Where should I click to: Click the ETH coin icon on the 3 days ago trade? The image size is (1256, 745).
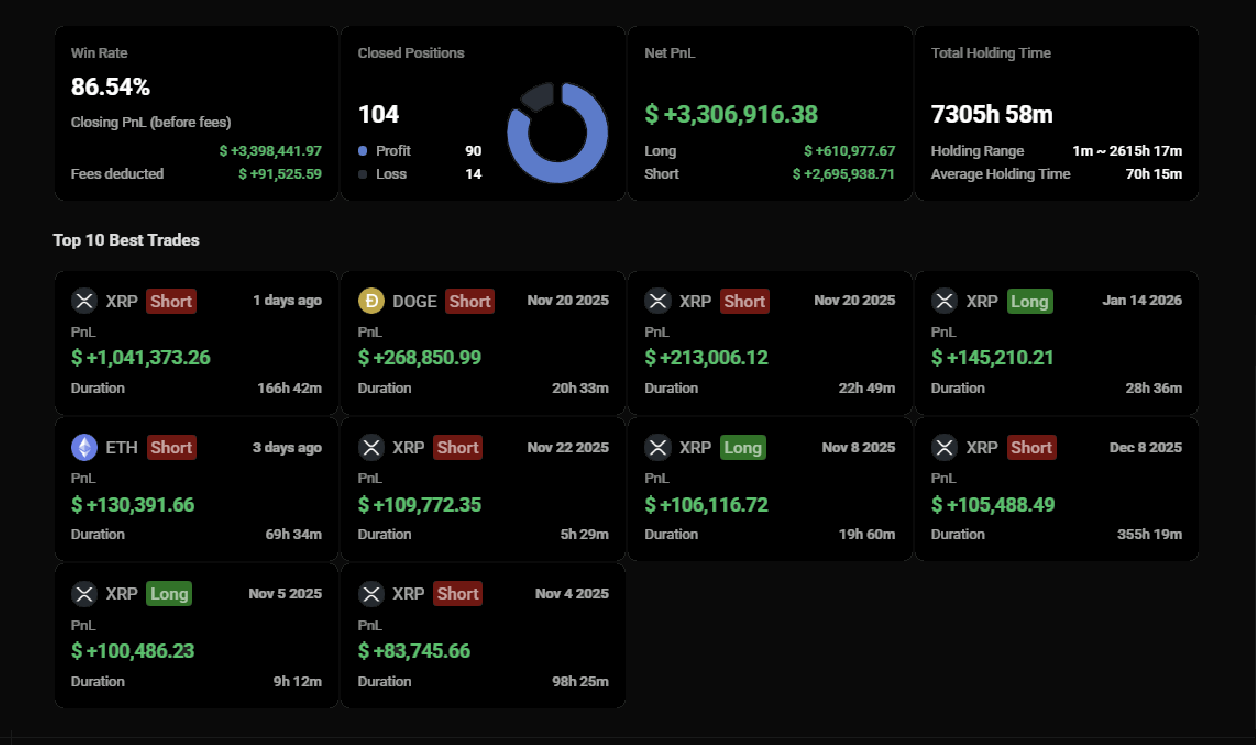click(x=84, y=447)
